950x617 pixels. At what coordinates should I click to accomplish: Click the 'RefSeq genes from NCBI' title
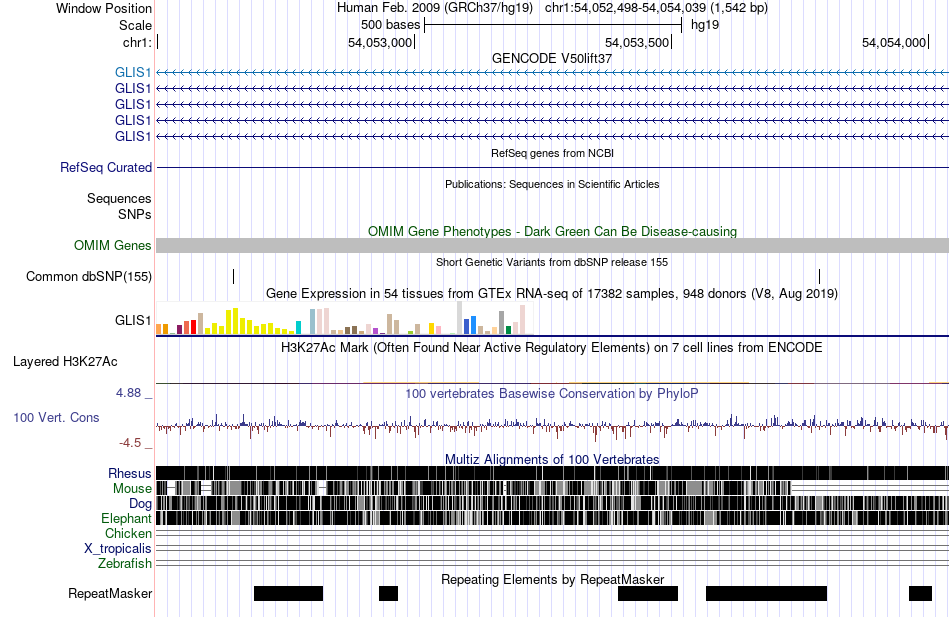(552, 153)
